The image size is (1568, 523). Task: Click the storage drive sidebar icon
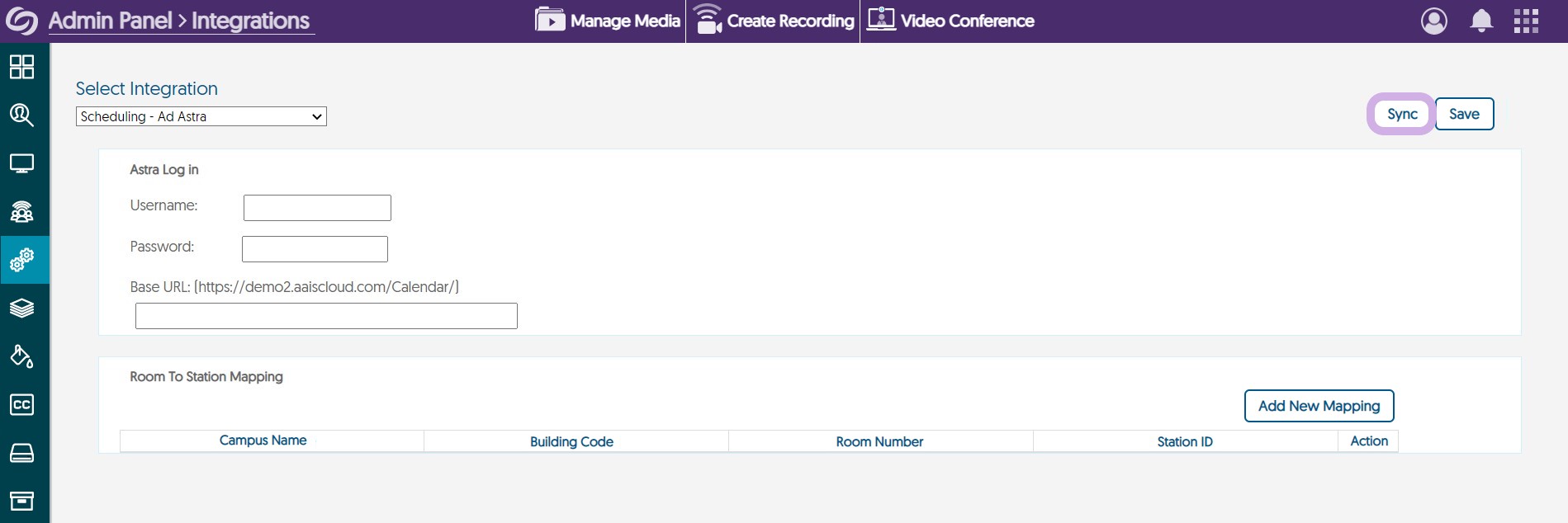pyautogui.click(x=22, y=453)
